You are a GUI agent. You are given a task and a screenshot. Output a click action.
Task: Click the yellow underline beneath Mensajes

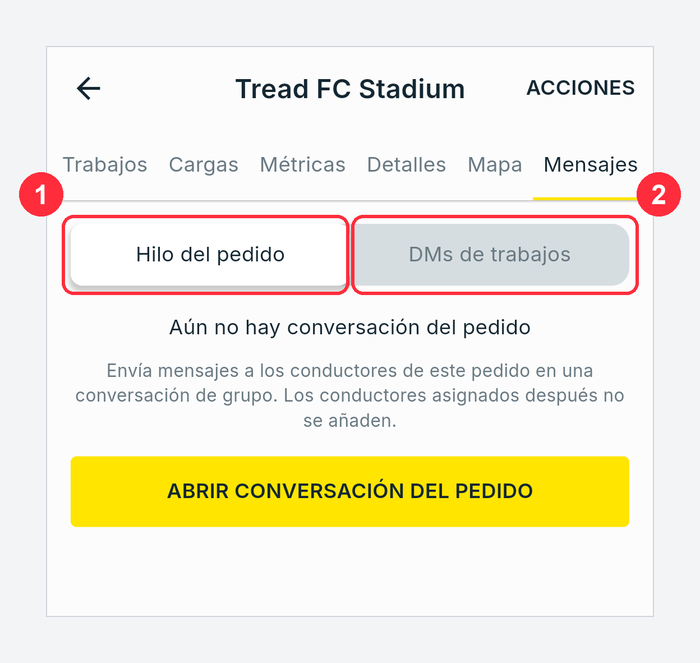(585, 199)
